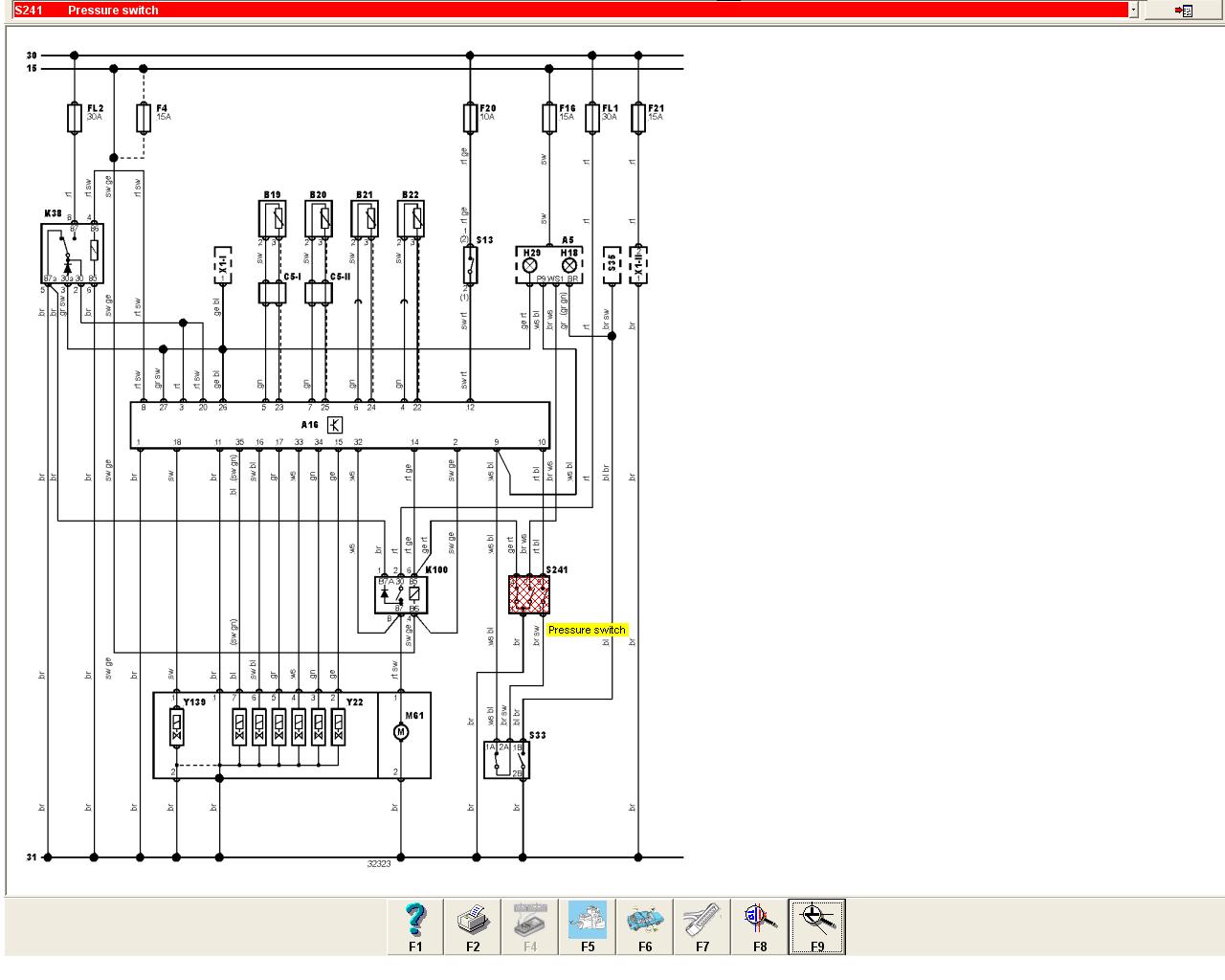
Task: Click the yellow Pressure switch tooltip label
Action: pos(587,630)
